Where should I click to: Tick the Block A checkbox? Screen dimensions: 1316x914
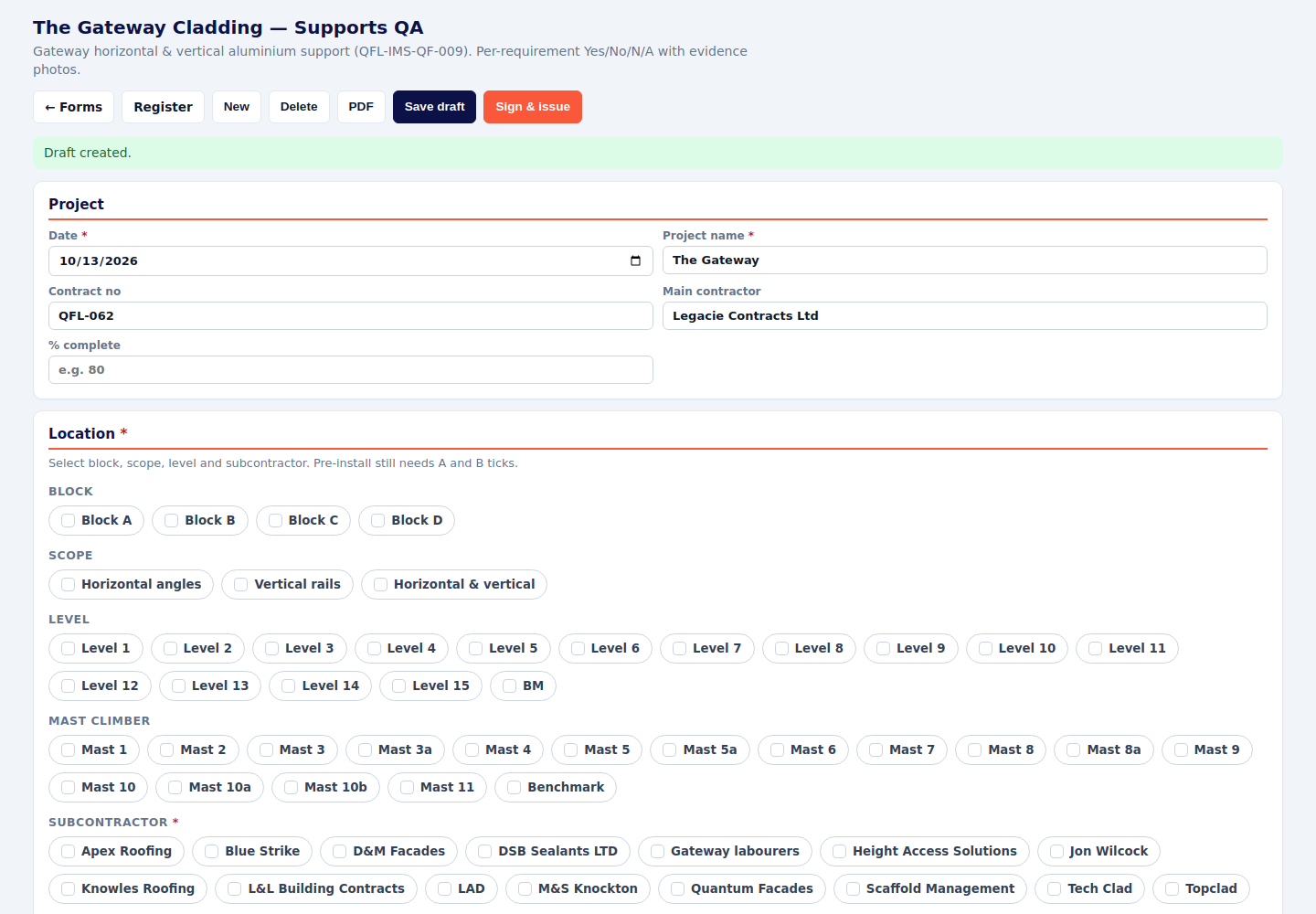coord(69,521)
